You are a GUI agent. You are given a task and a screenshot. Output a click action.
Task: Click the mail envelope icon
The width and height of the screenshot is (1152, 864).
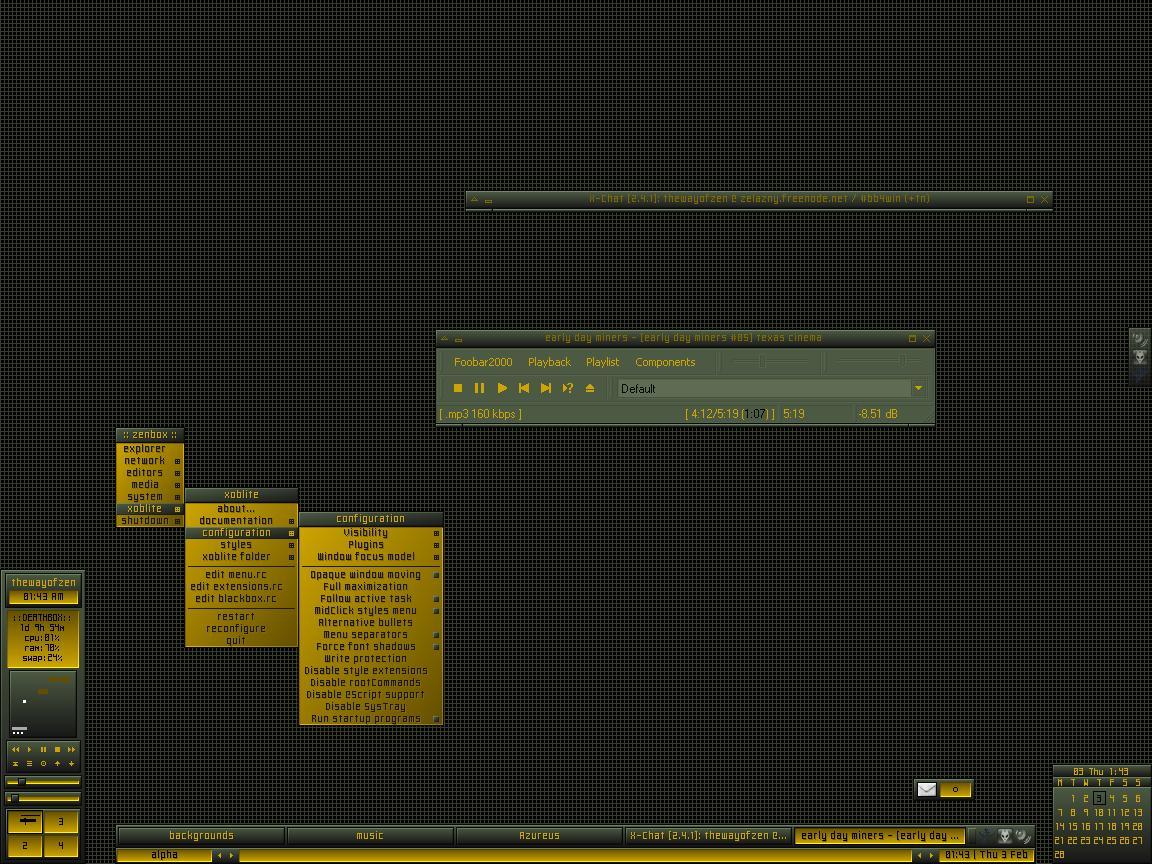pos(927,789)
